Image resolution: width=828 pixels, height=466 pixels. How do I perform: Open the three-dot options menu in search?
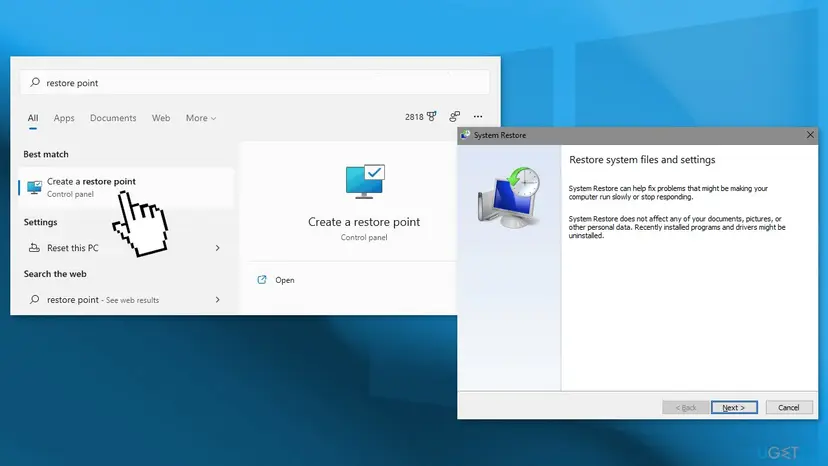[478, 116]
